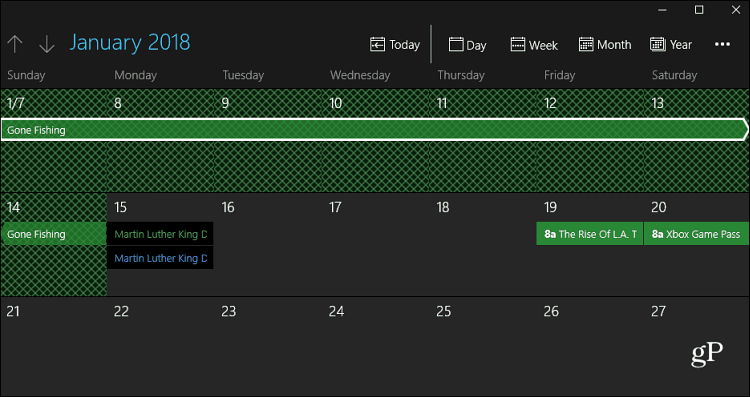This screenshot has width=750, height=397.
Task: Open the Gone Fishing event spanning January 7-13
Action: [x=375, y=130]
